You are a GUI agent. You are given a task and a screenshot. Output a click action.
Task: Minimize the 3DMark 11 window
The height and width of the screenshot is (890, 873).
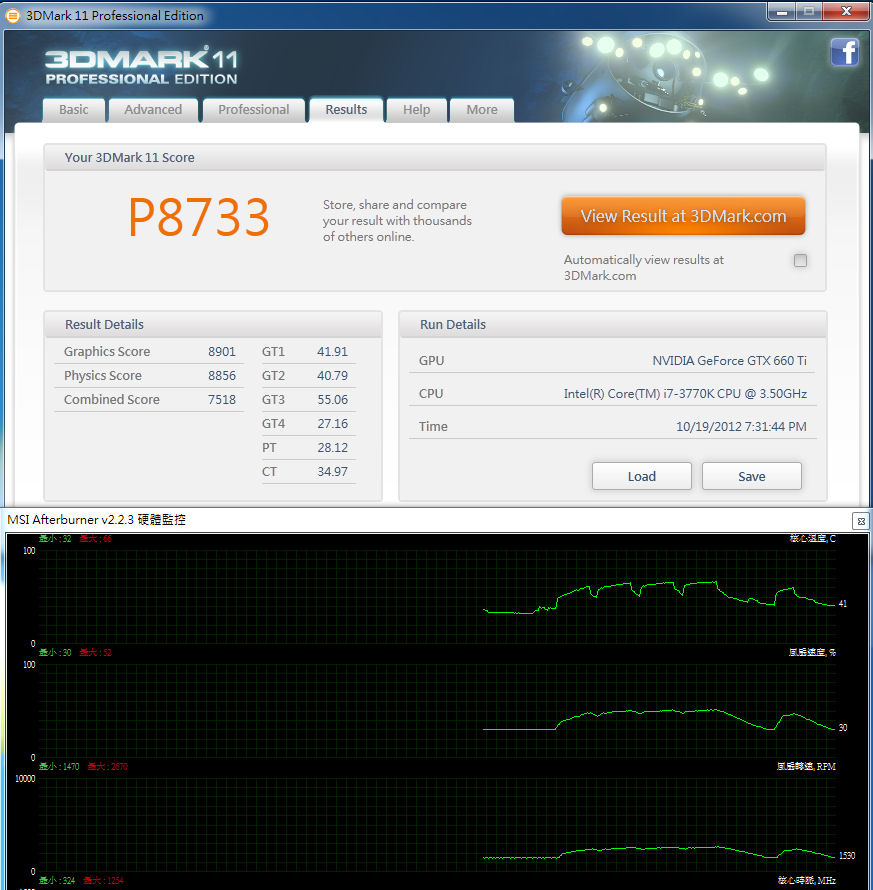tap(782, 11)
